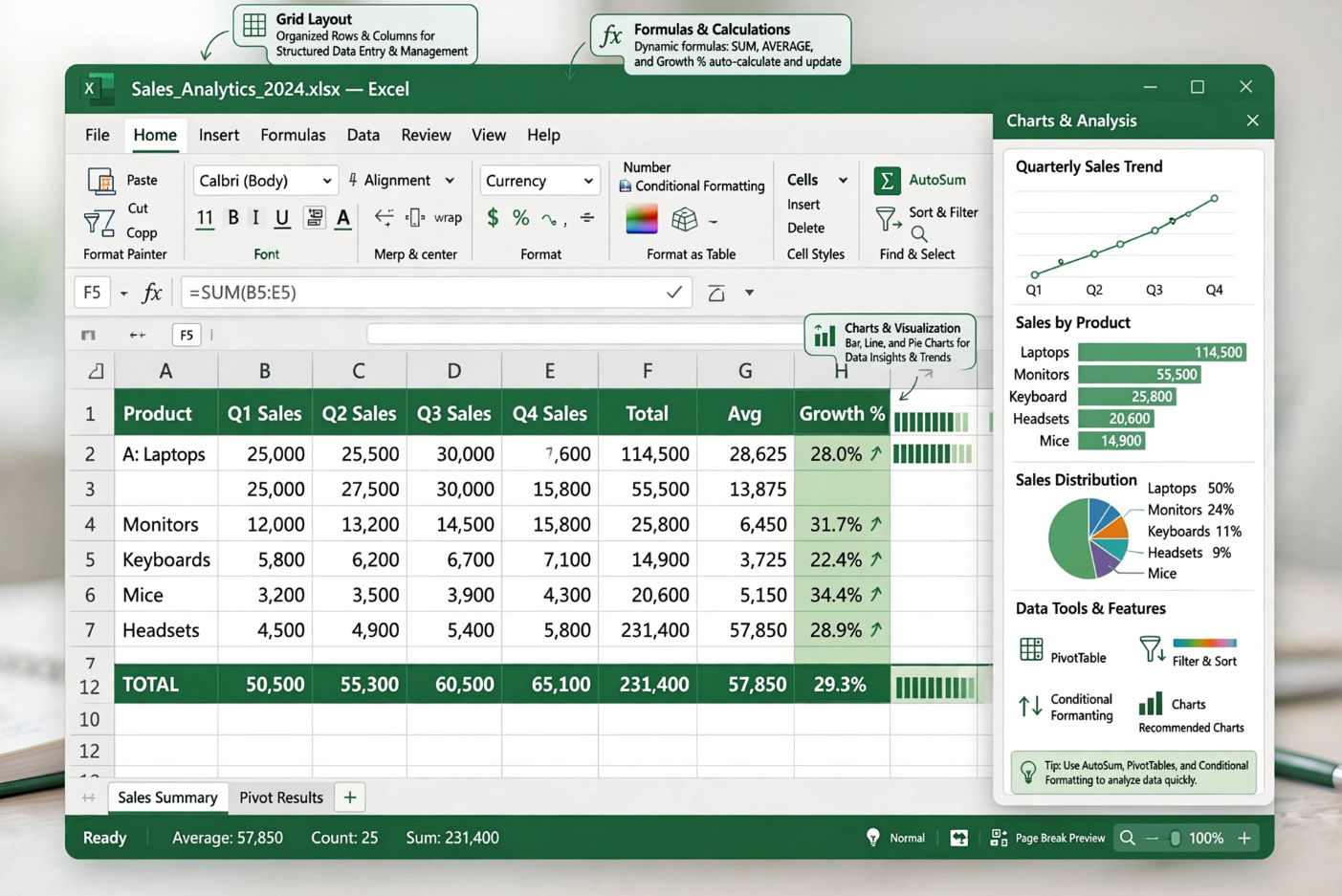Toggle Bold formatting

click(232, 218)
